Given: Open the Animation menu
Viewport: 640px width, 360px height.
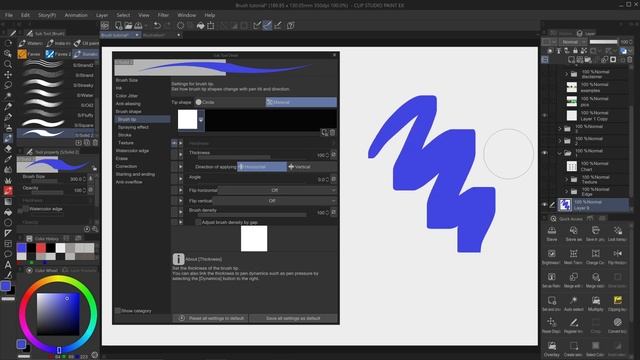Looking at the screenshot, I should click(76, 15).
